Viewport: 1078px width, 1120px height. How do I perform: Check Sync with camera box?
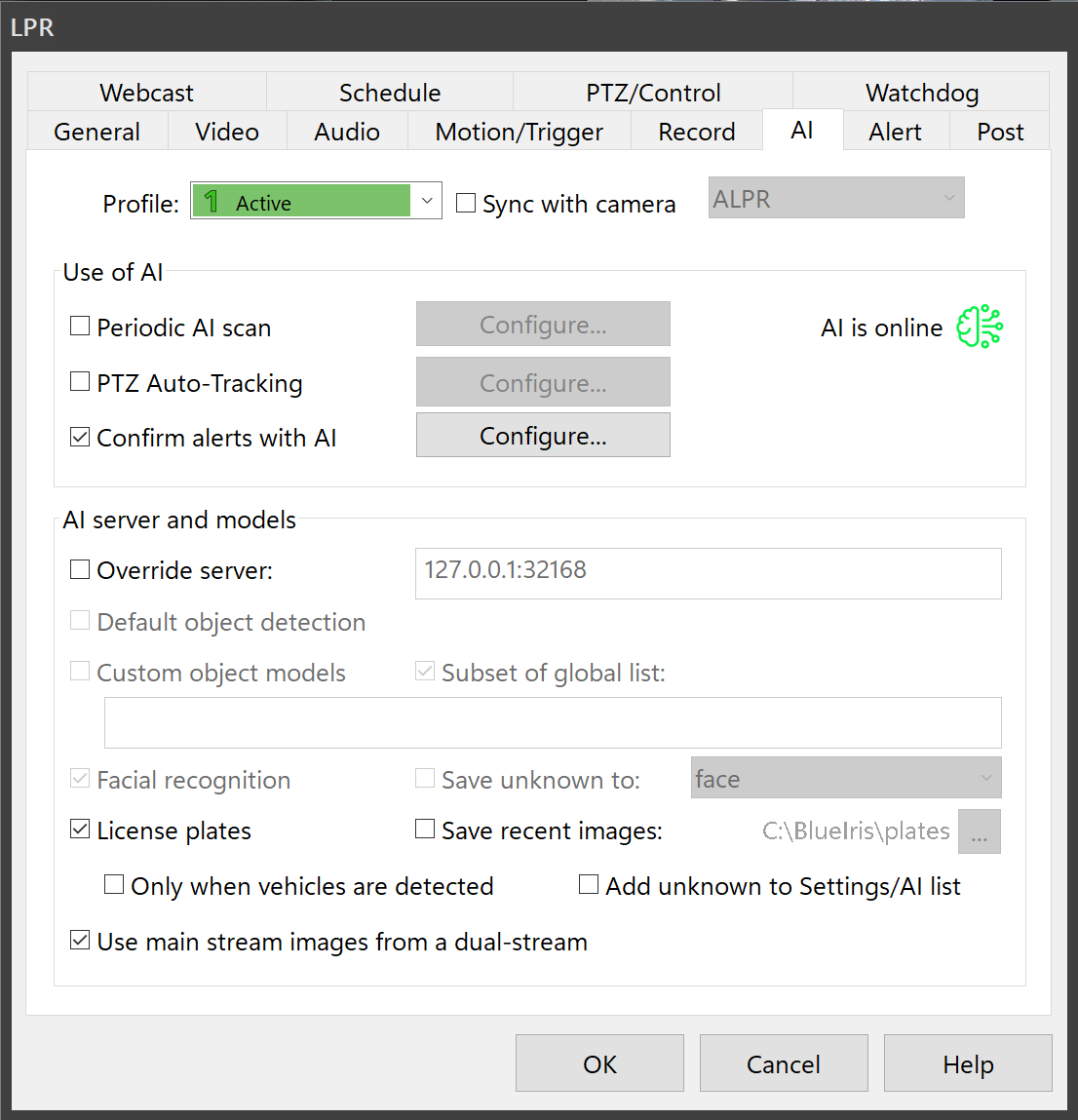466,204
